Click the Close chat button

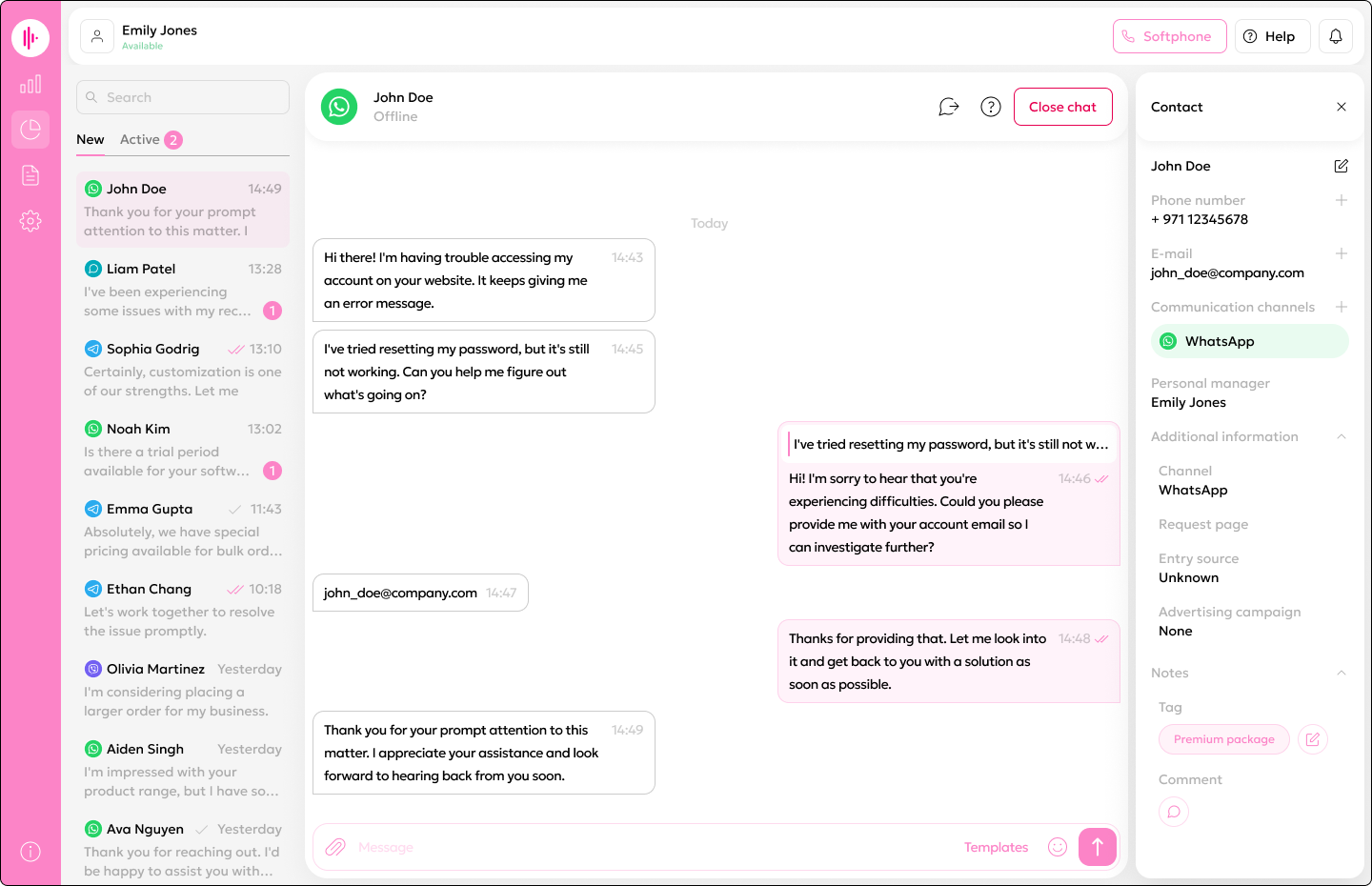point(1062,107)
